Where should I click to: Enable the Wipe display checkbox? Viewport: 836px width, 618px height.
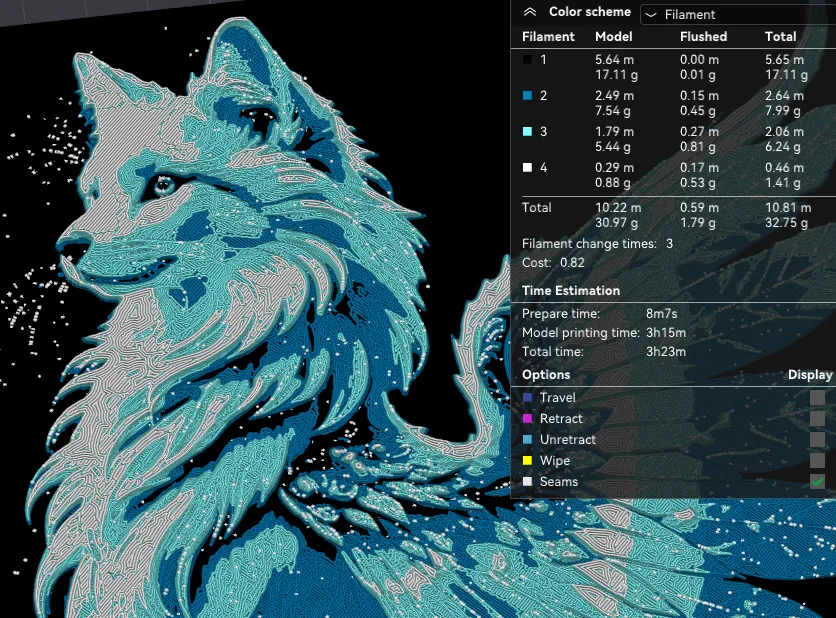(x=817, y=460)
